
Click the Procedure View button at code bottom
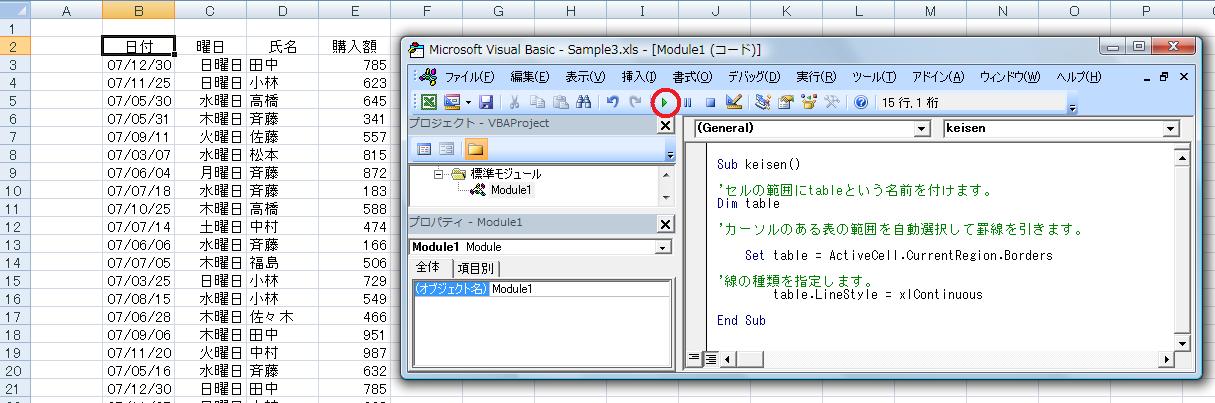(x=695, y=358)
